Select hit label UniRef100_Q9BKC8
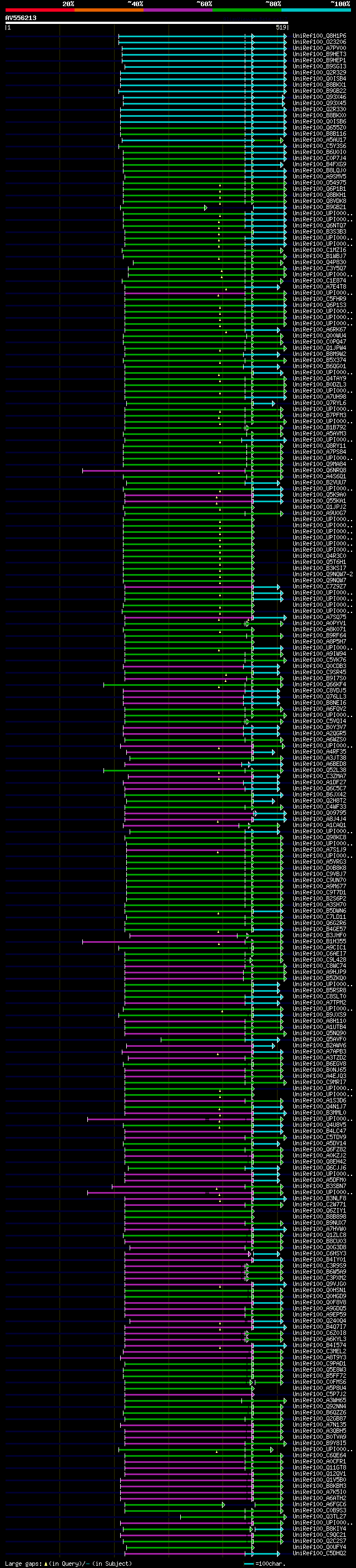This screenshot has height=1568, width=356. tap(319, 837)
